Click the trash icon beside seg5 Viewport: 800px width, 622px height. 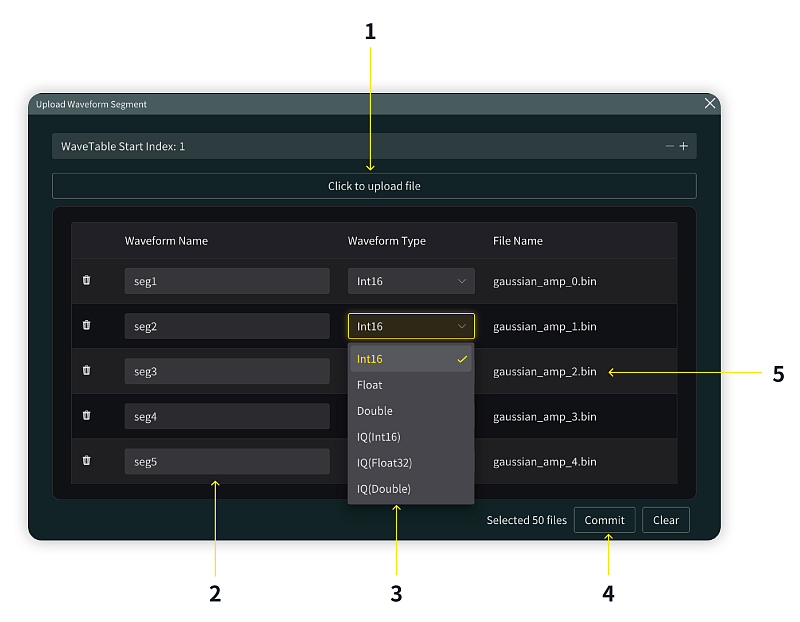(x=86, y=461)
